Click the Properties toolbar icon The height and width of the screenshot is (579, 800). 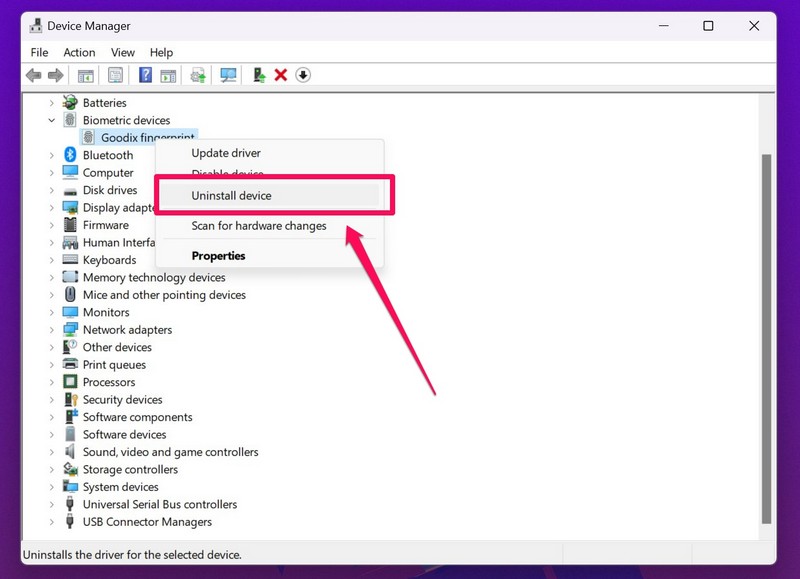point(116,75)
